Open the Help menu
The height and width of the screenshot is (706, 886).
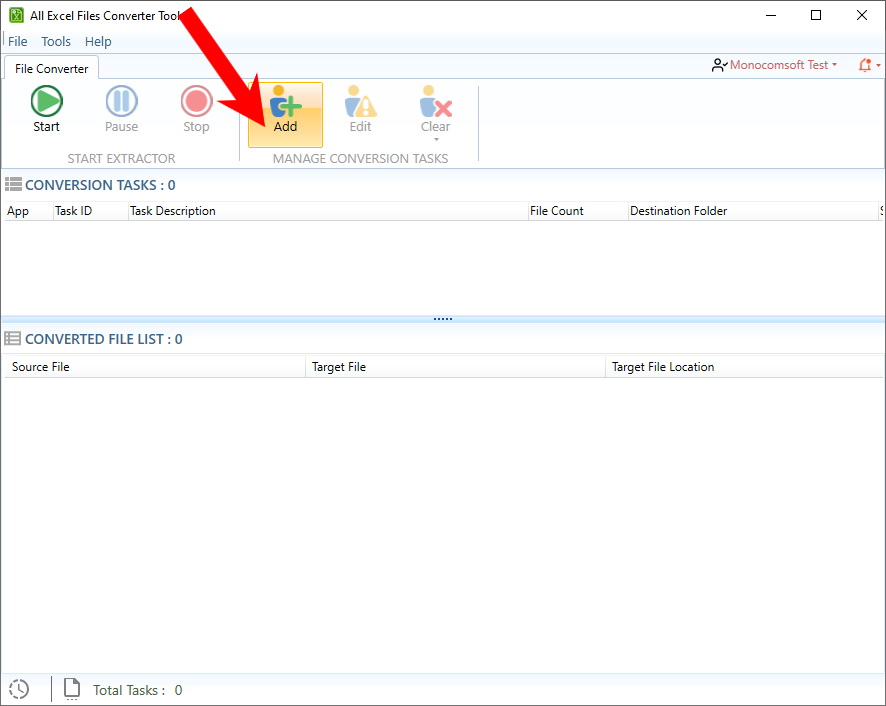(97, 41)
